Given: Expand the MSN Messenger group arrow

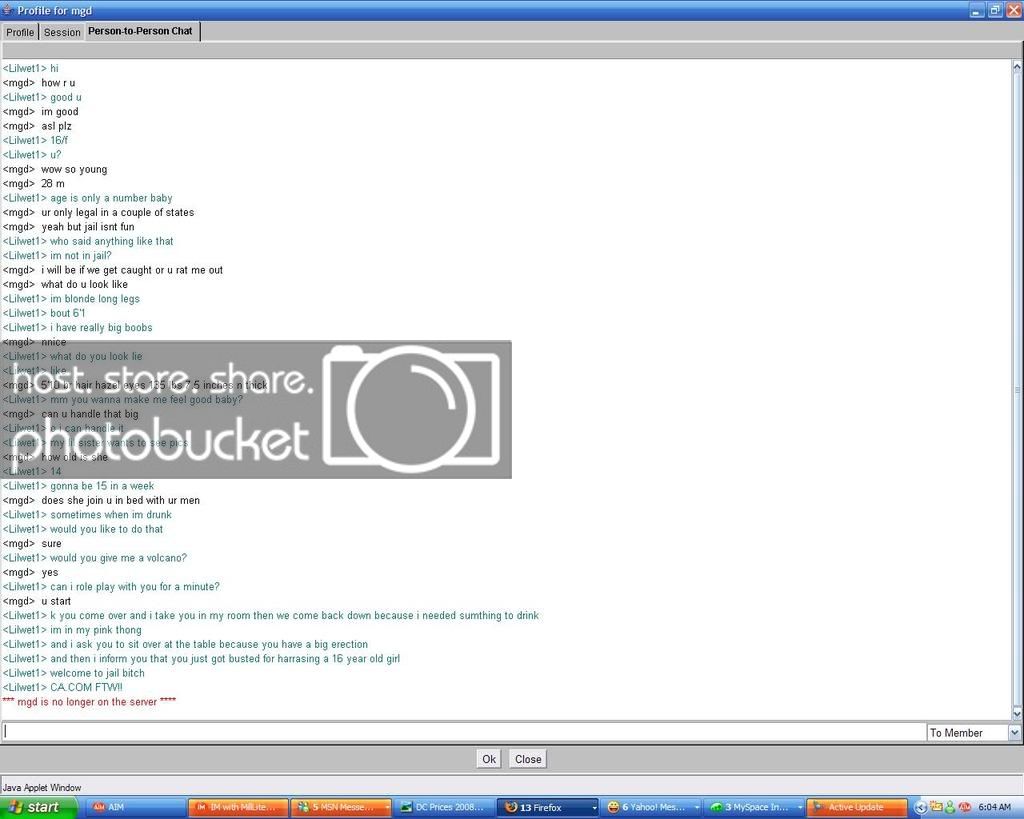Looking at the screenshot, I should coord(387,808).
